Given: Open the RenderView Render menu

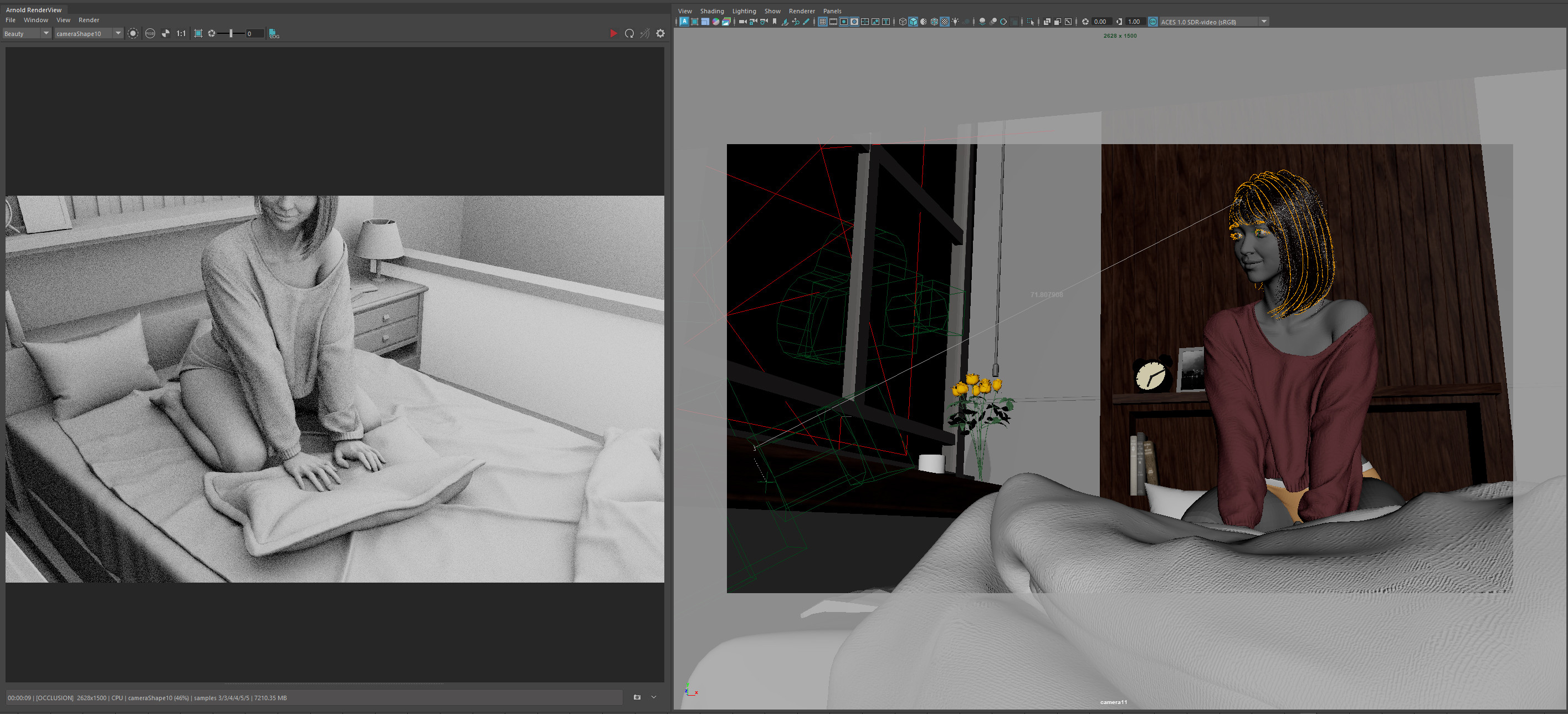Looking at the screenshot, I should tap(89, 20).
